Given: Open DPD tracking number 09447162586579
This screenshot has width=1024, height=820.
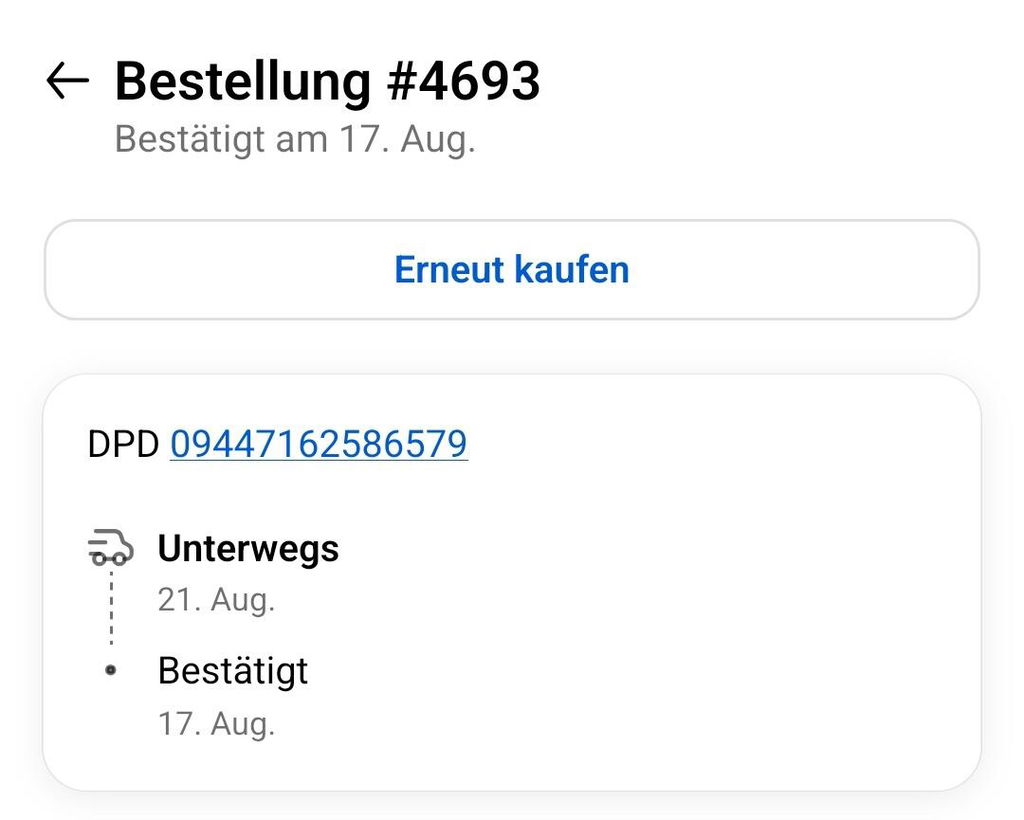Looking at the screenshot, I should pos(319,445).
